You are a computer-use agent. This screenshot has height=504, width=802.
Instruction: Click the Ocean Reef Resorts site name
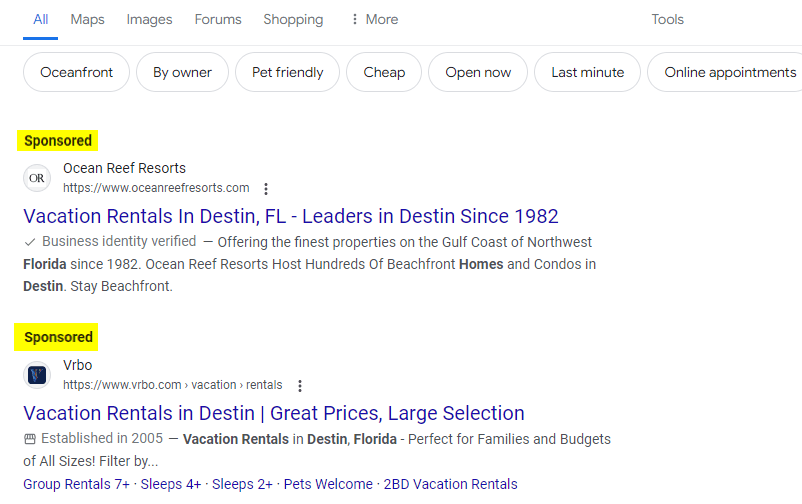coord(124,168)
